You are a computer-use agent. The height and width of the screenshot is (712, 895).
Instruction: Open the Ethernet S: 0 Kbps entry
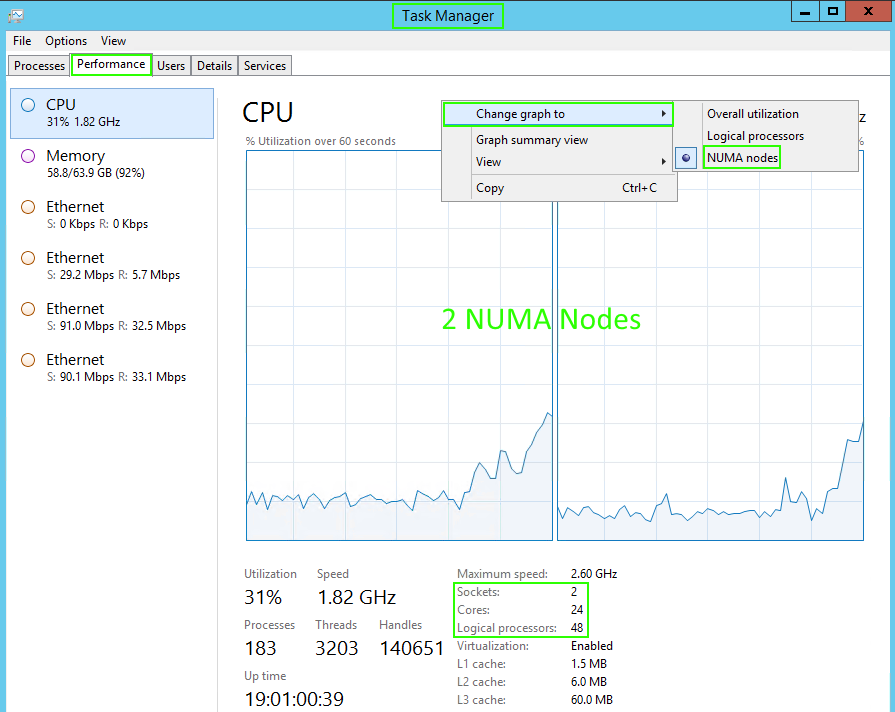(112, 215)
